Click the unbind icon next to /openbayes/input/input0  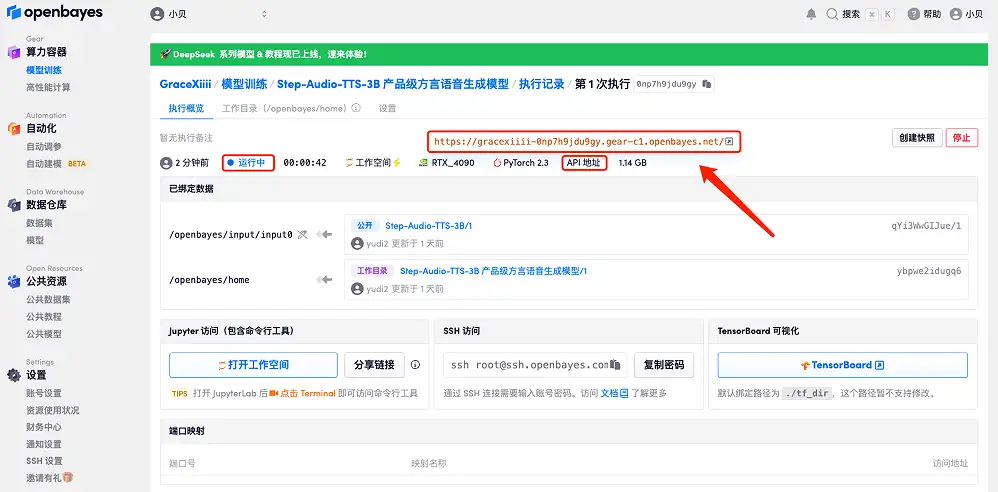(x=302, y=235)
